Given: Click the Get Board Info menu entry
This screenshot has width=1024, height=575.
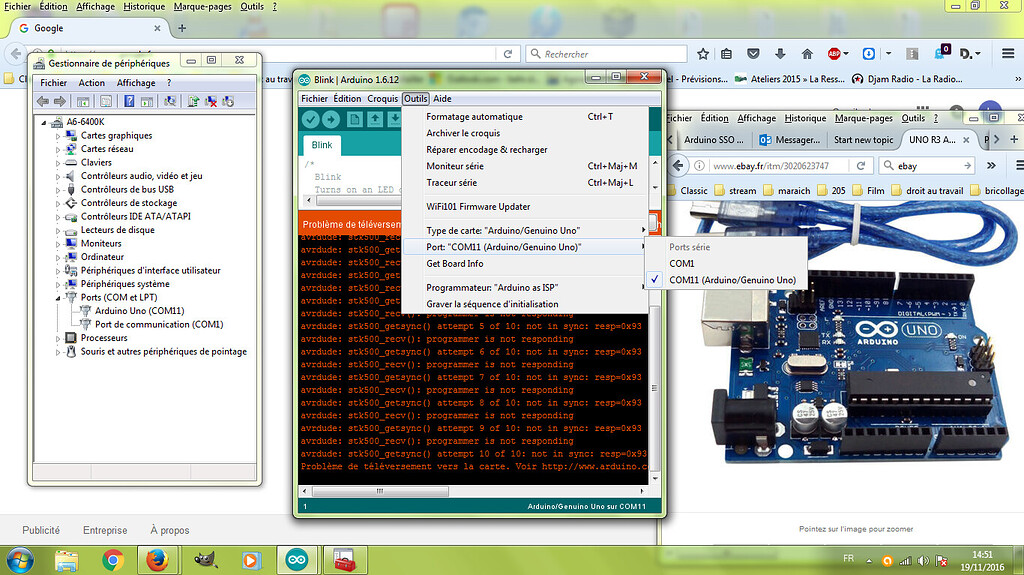Looking at the screenshot, I should point(455,263).
